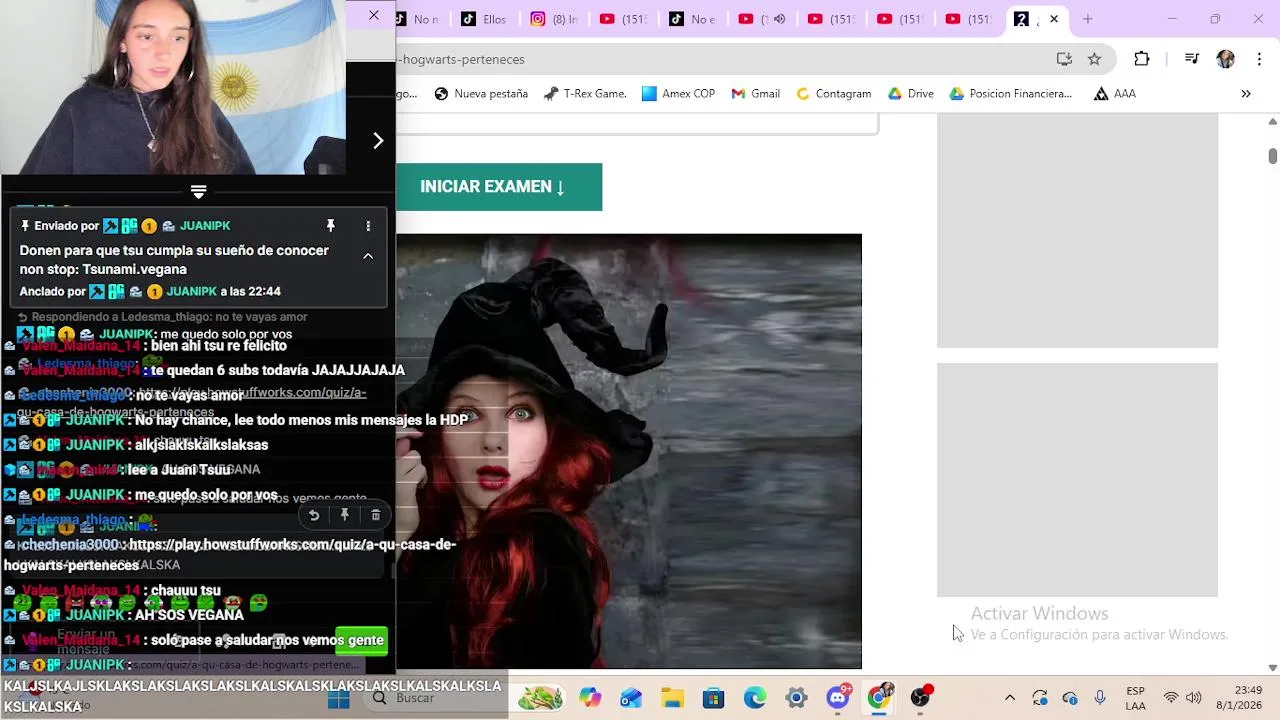Viewport: 1280px width, 720px height.
Task: Close the stream panel with the X button
Action: click(x=374, y=15)
